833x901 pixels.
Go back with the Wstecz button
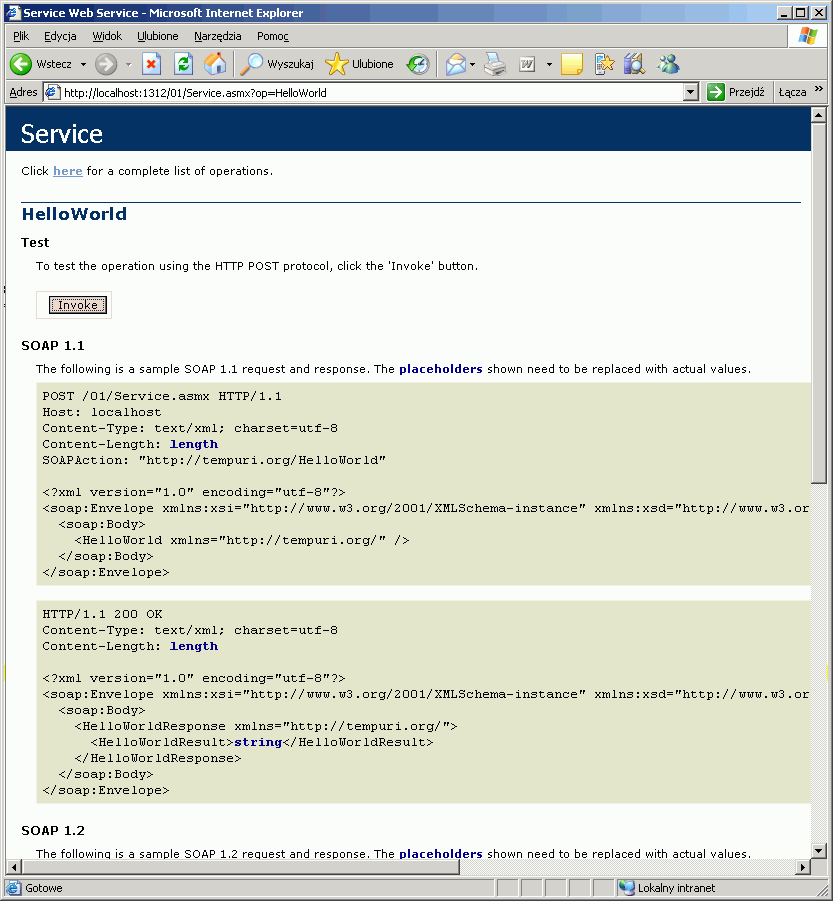point(41,64)
